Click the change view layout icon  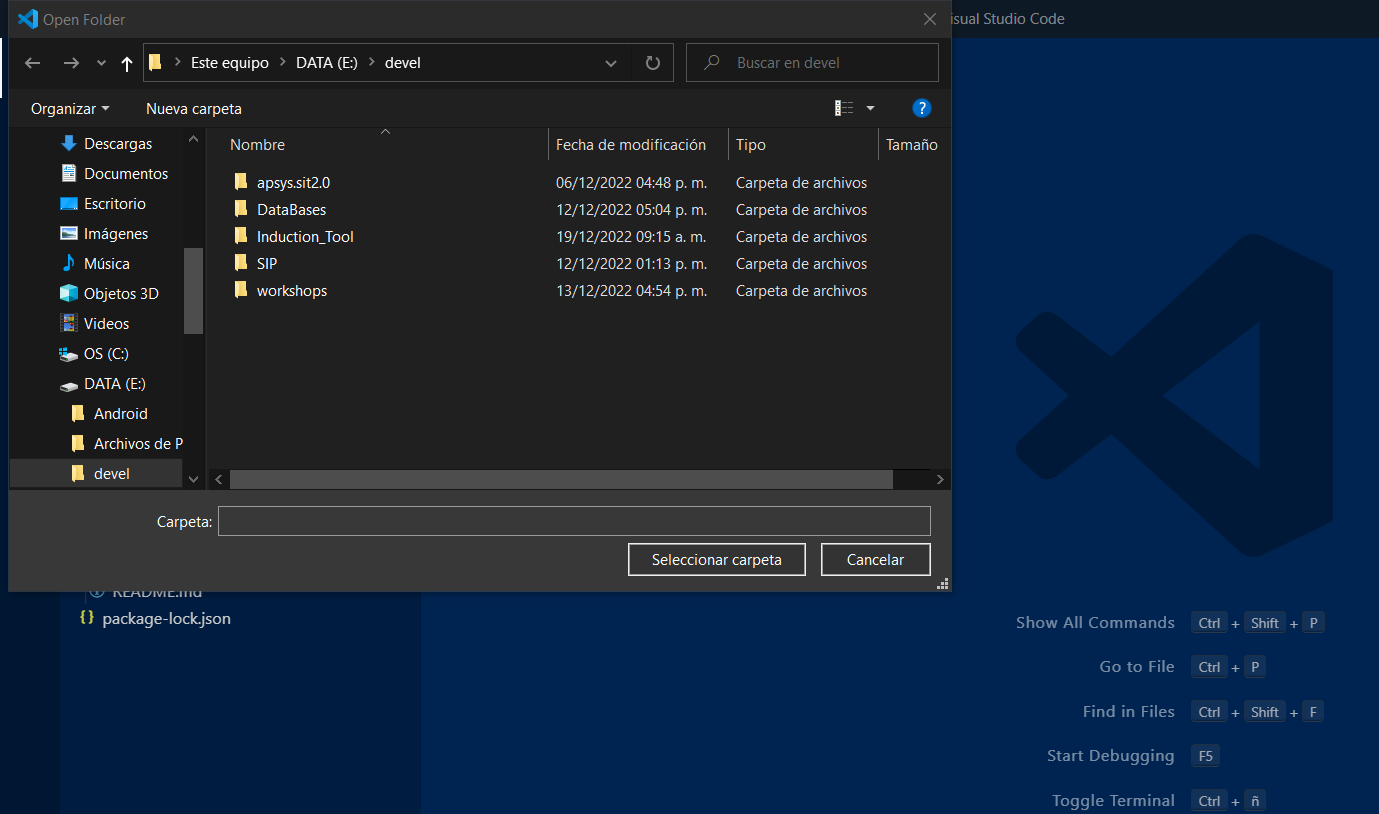(x=845, y=108)
